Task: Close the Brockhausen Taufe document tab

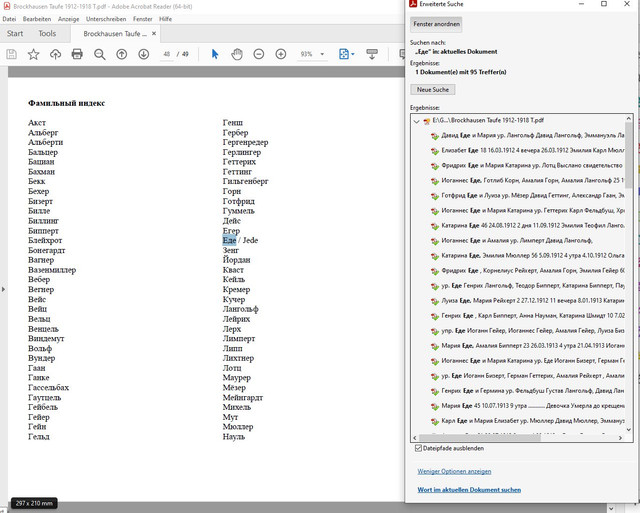Action: 154,33
